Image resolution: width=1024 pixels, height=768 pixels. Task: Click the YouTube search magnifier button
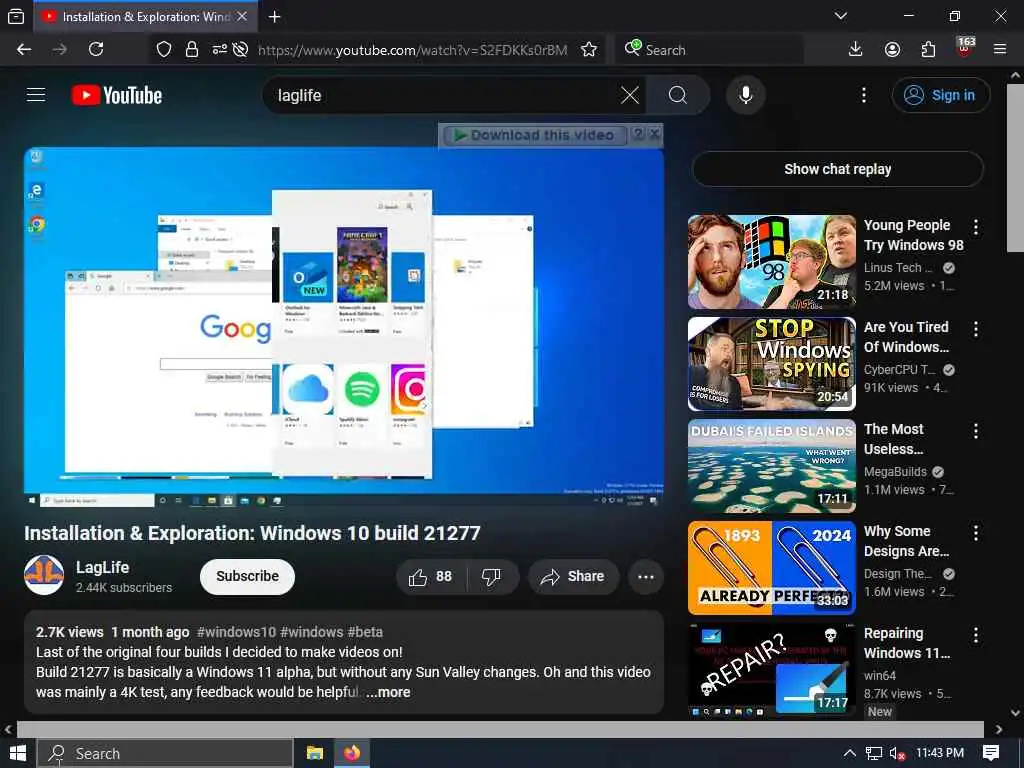(x=678, y=95)
